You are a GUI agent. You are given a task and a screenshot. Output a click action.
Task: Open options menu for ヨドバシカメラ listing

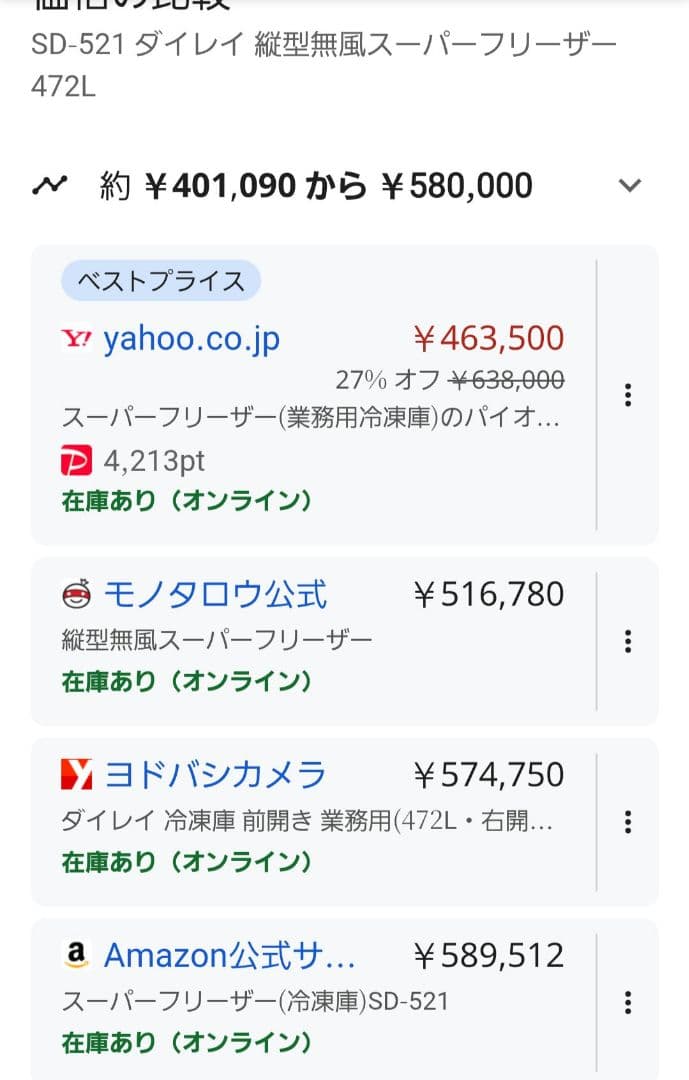pos(628,822)
